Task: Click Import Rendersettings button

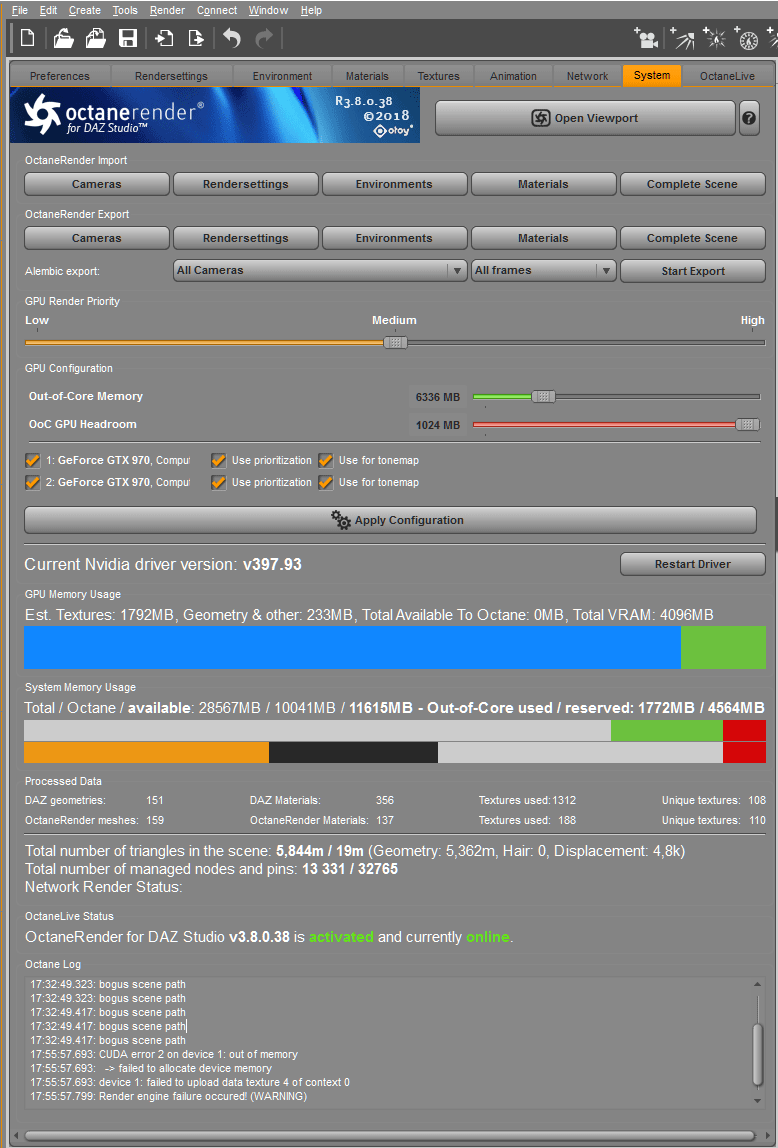Action: [245, 184]
